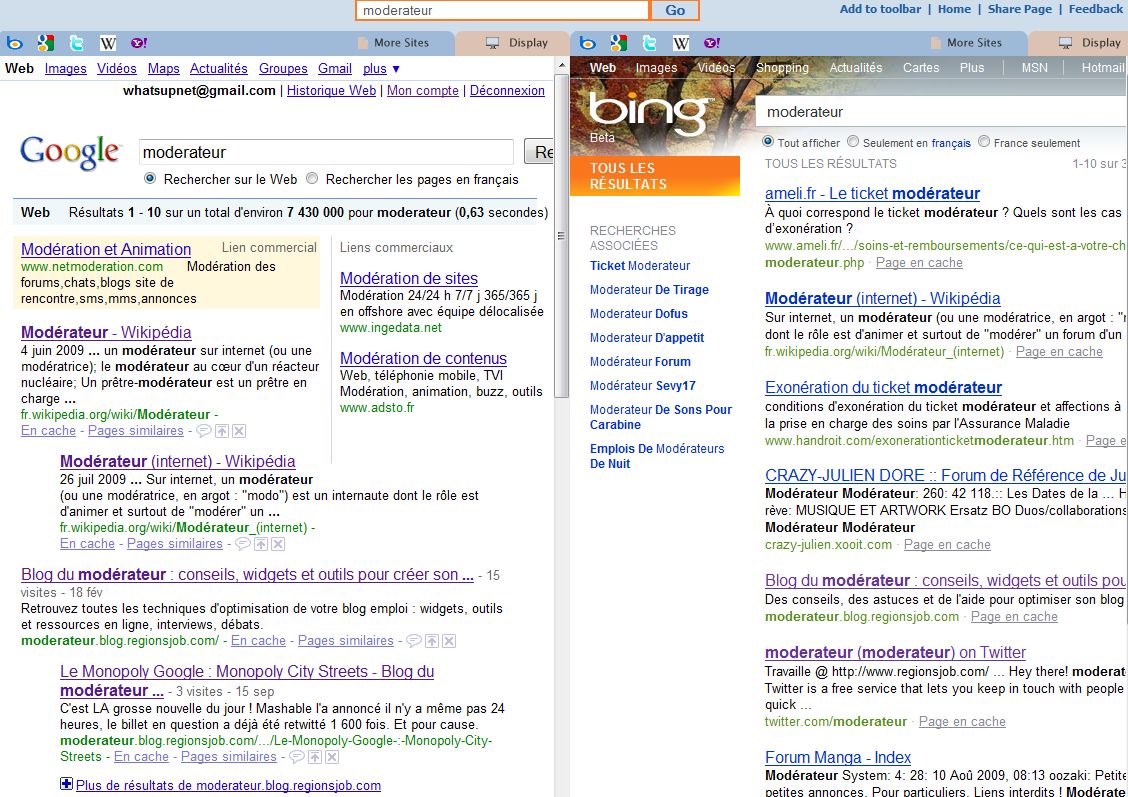
Task: Select Bing's 'Seulement en français' radio
Action: (x=853, y=142)
